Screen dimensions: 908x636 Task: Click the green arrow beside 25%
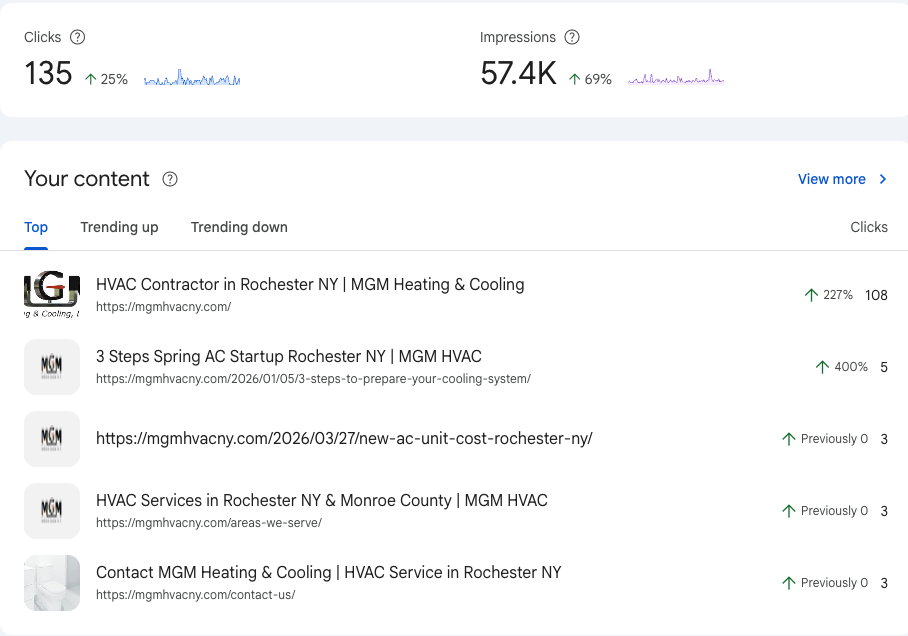(90, 79)
